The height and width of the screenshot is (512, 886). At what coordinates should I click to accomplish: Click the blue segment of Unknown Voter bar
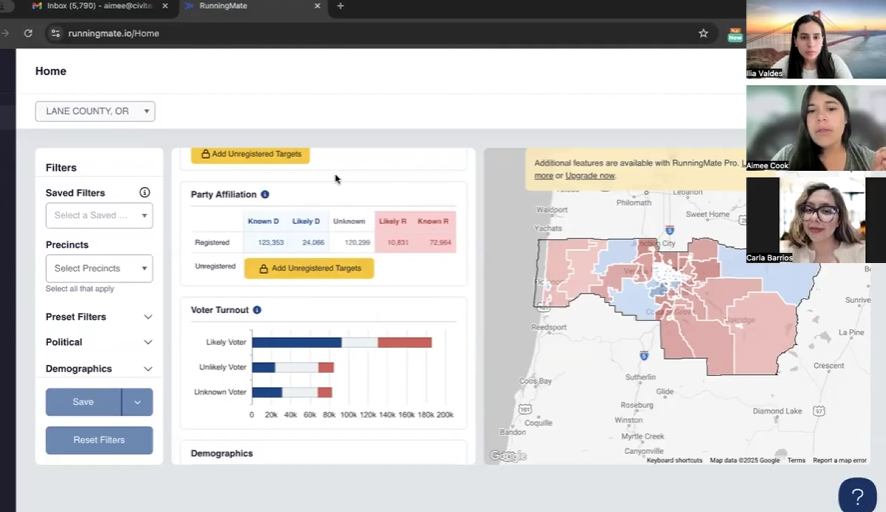coord(267,392)
